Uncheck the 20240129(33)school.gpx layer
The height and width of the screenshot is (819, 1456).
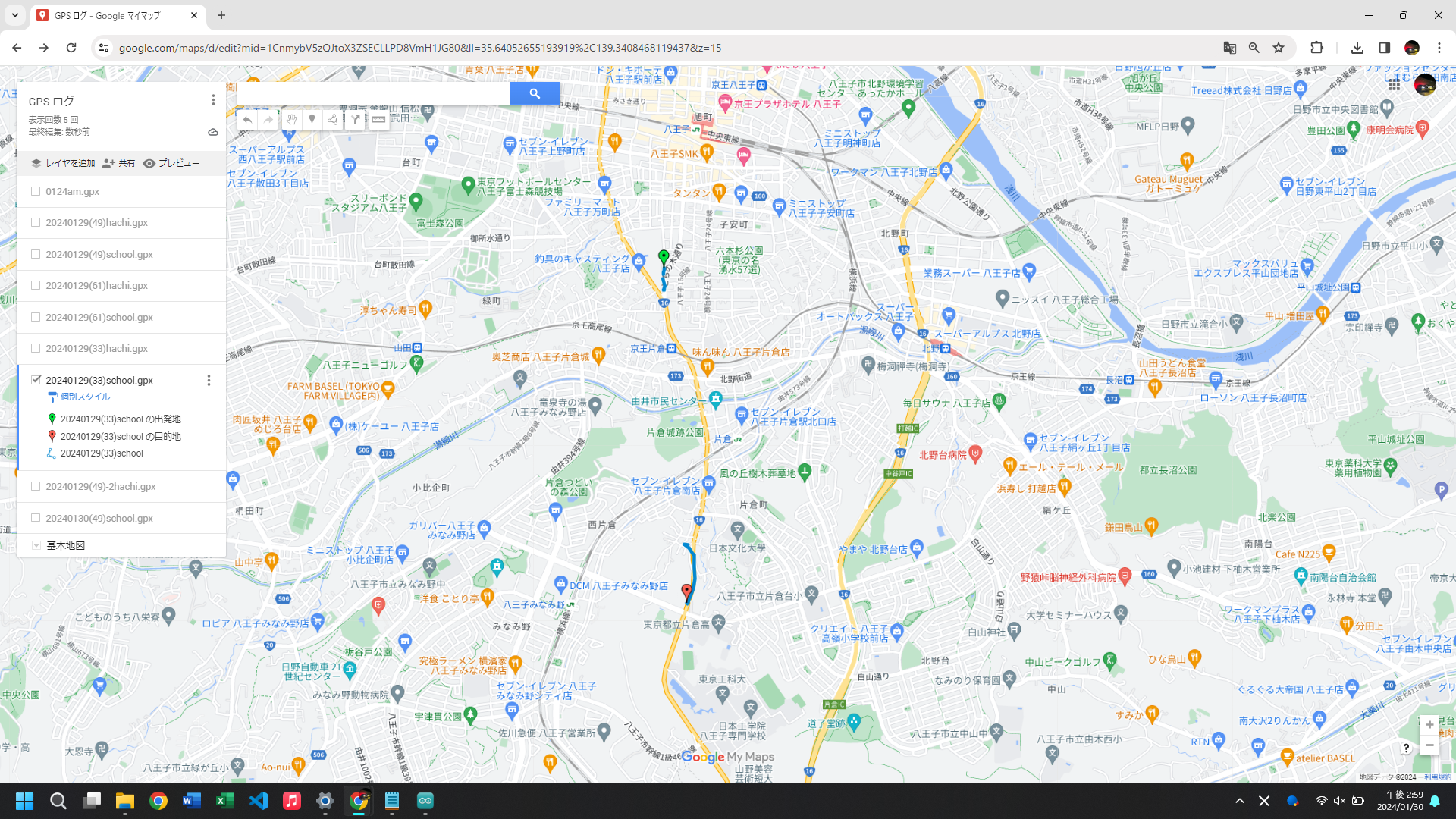tap(36, 380)
